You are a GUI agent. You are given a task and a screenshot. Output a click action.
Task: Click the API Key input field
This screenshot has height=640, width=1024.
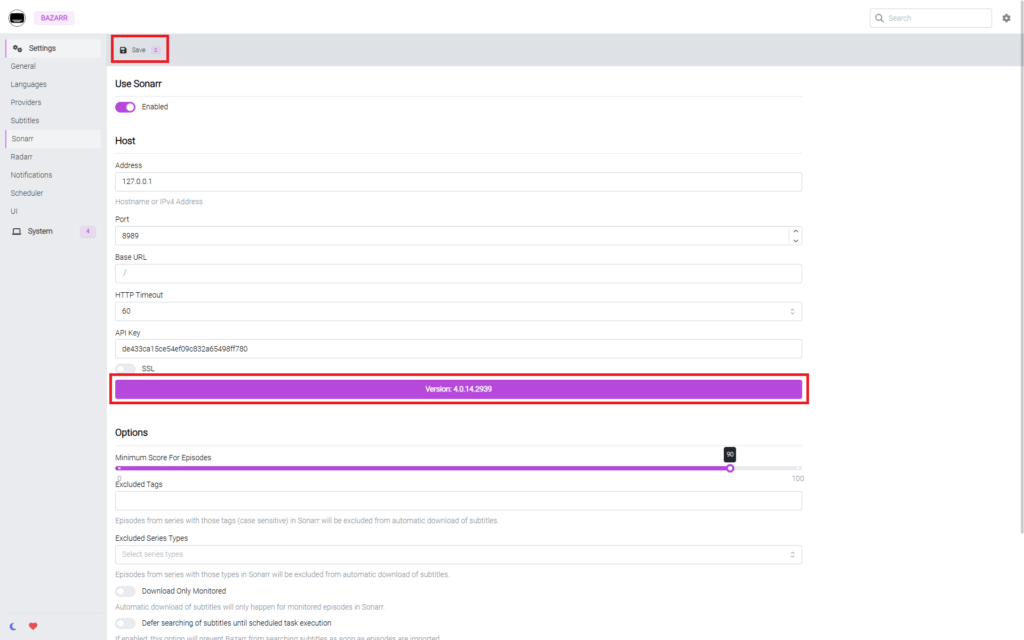pyautogui.click(x=458, y=349)
